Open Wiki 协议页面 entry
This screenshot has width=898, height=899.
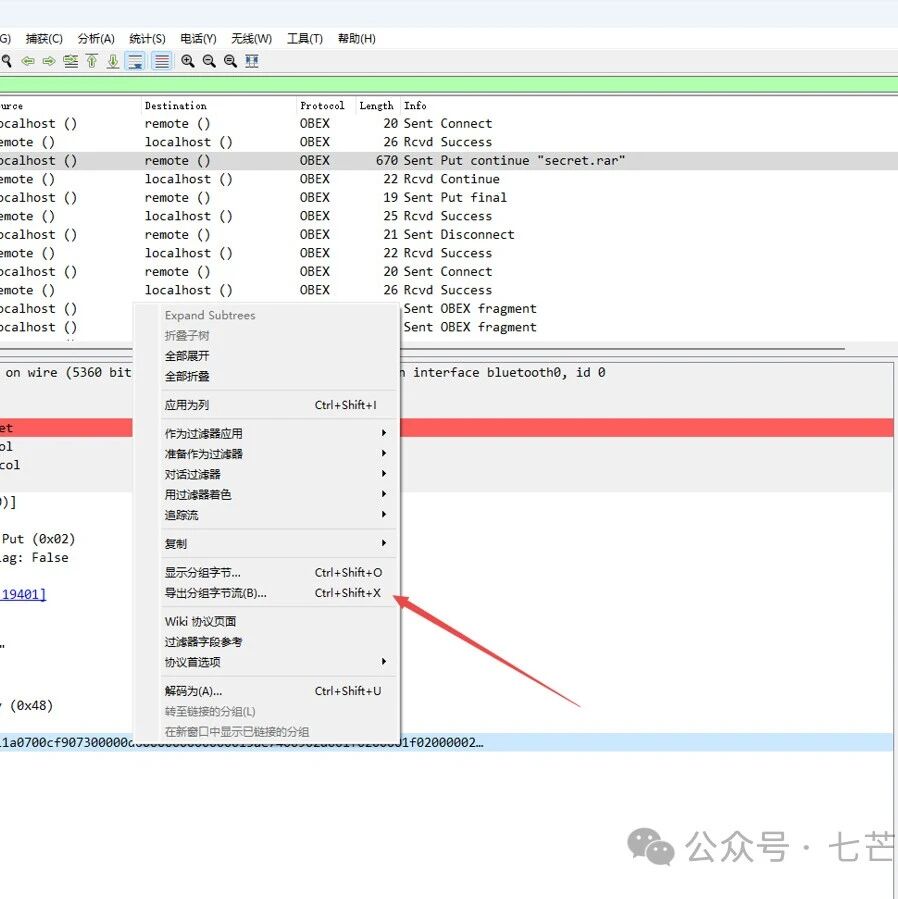tap(266, 622)
